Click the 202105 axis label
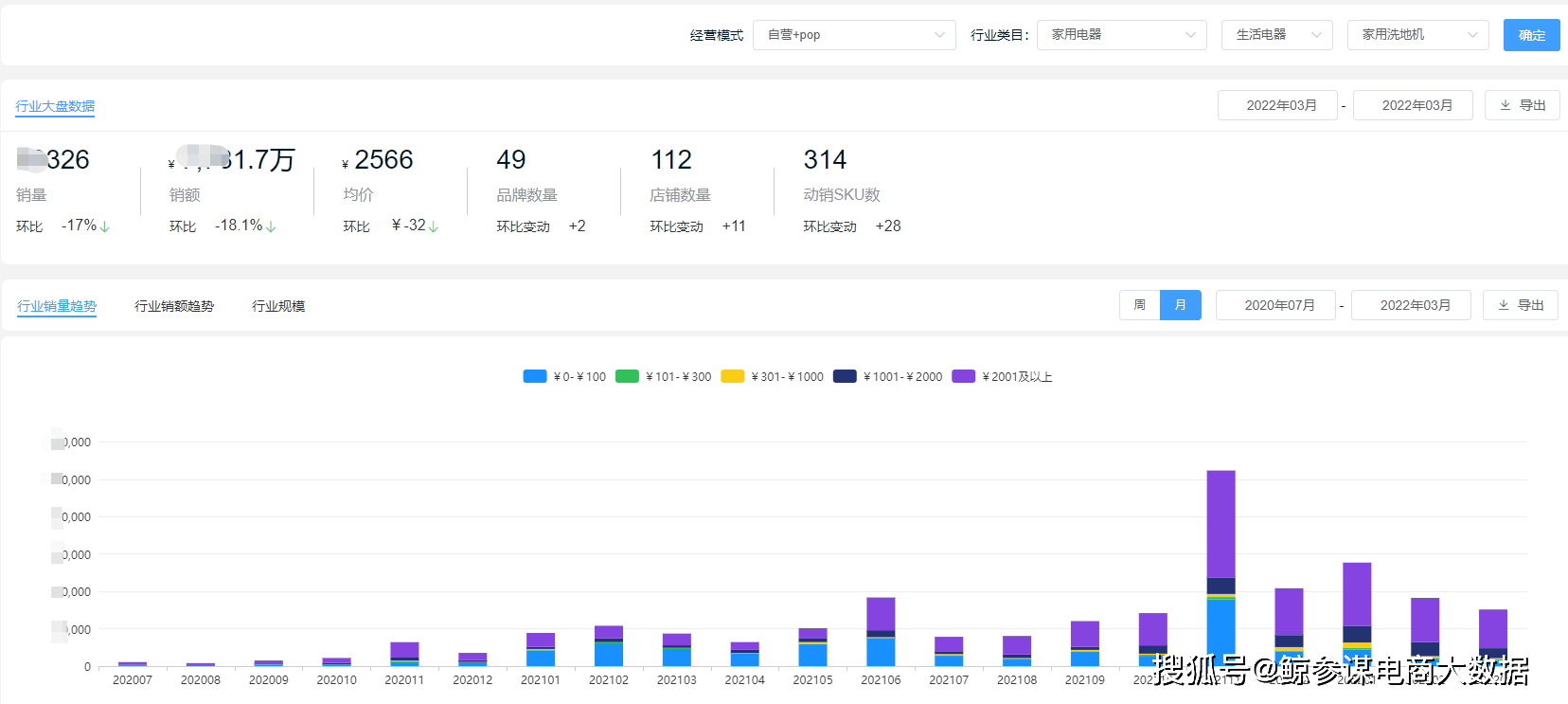1568x704 pixels. tap(812, 680)
